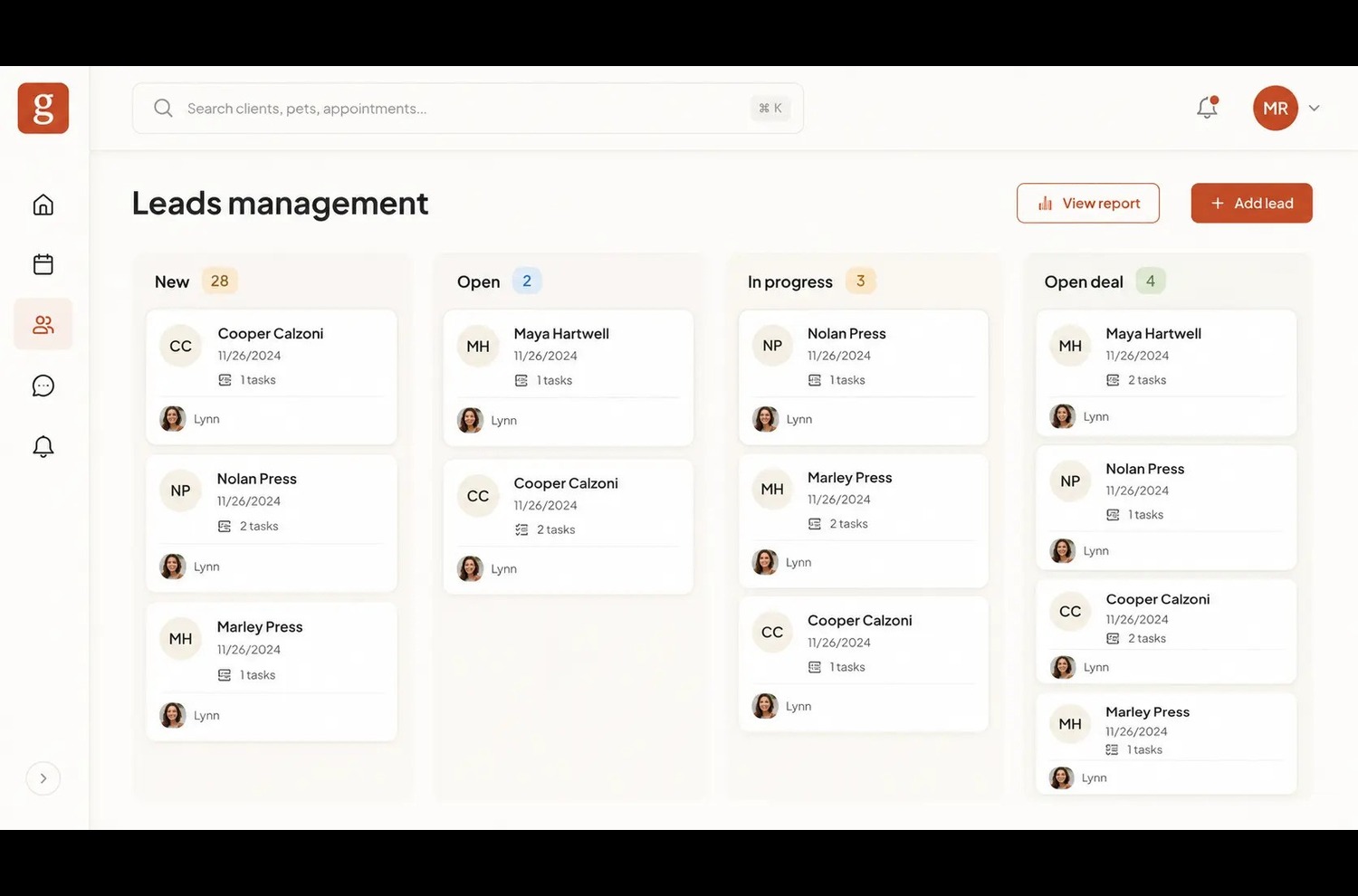Click the View report button
The width and height of the screenshot is (1358, 896).
click(1088, 204)
